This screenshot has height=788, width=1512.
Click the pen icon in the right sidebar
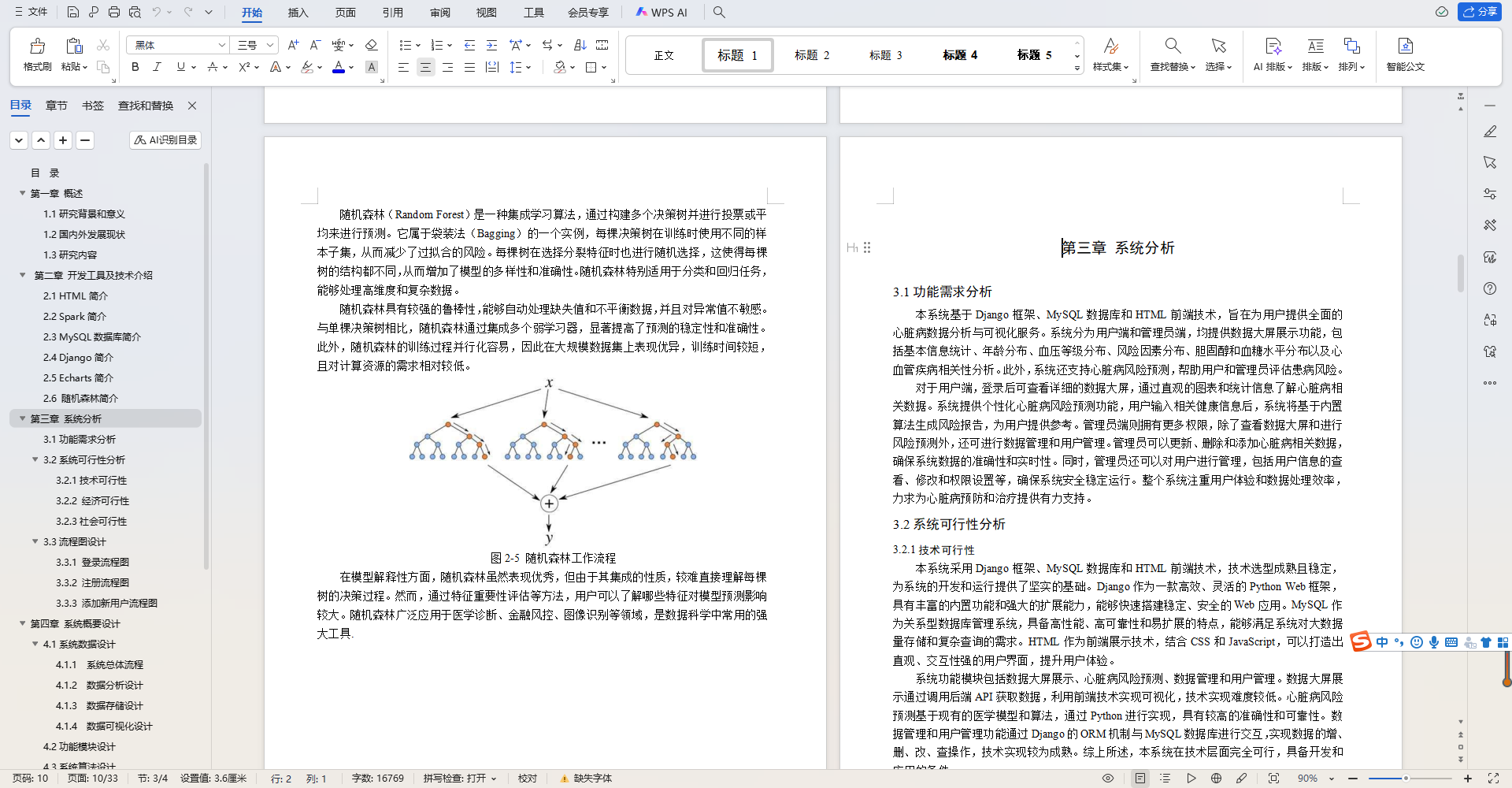[x=1490, y=132]
